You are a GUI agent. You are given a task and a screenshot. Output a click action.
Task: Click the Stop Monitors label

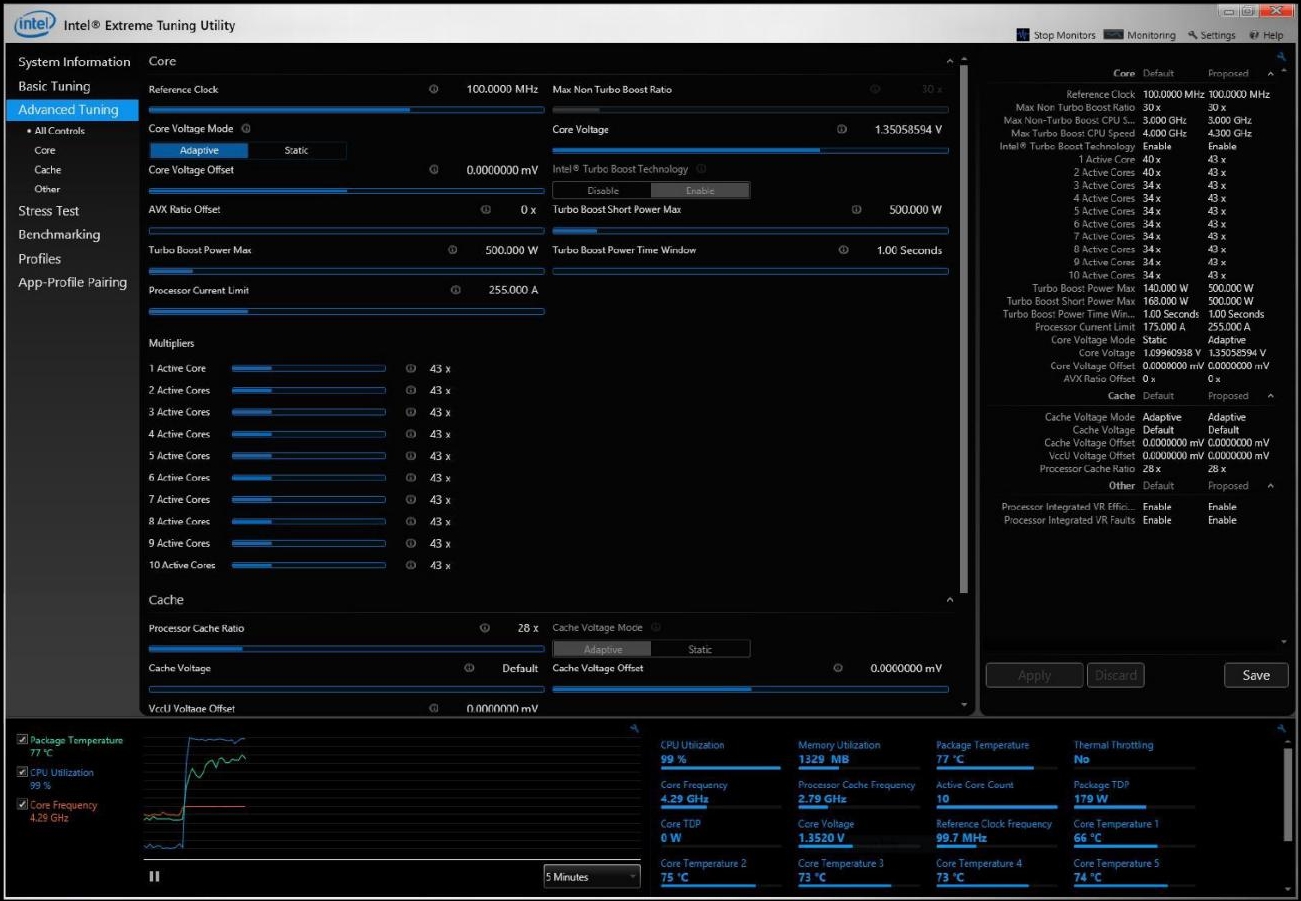click(x=1064, y=35)
